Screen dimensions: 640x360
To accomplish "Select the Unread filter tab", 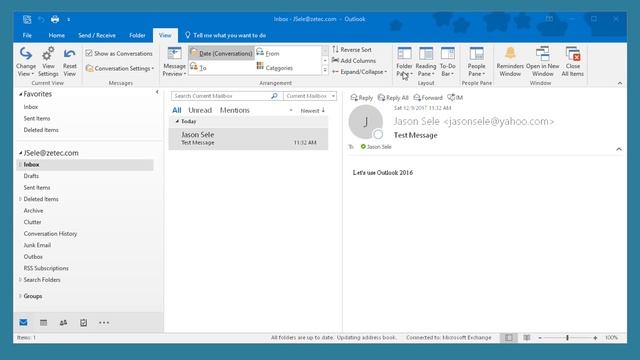I will 200,110.
